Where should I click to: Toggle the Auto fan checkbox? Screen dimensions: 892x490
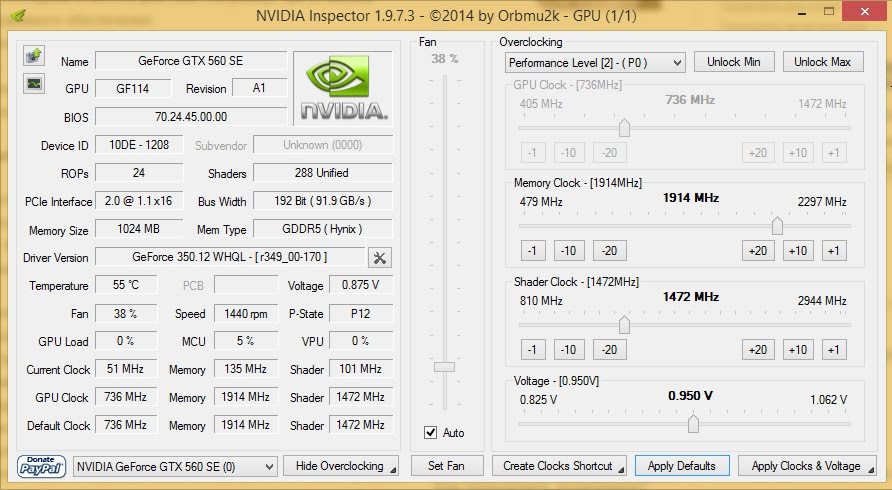(x=431, y=433)
